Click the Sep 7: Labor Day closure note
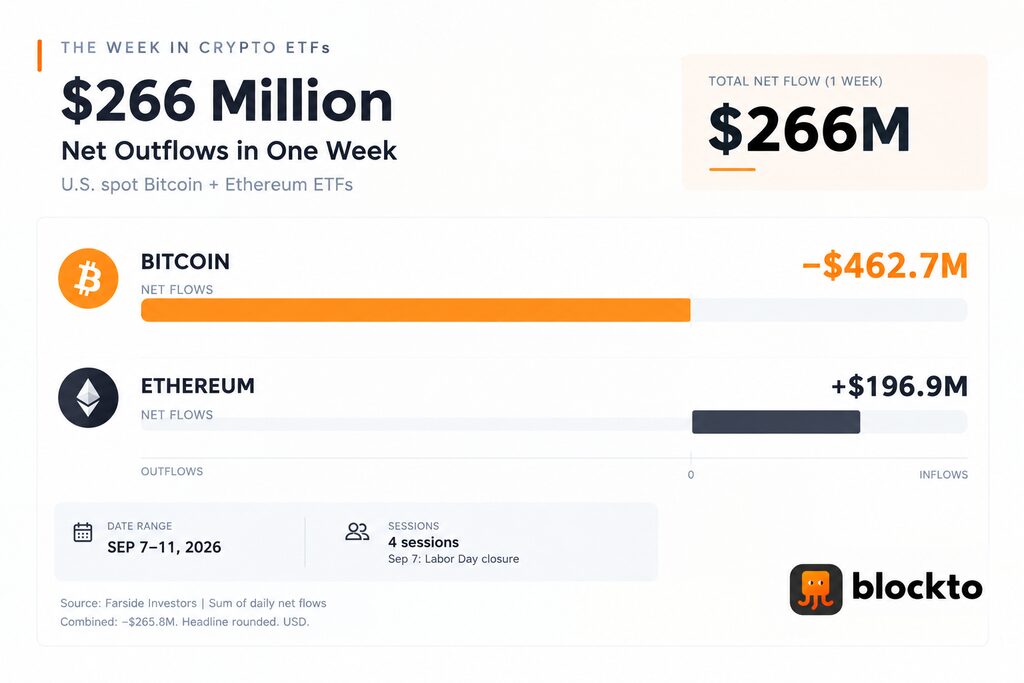This screenshot has width=1024, height=683. pyautogui.click(x=453, y=559)
